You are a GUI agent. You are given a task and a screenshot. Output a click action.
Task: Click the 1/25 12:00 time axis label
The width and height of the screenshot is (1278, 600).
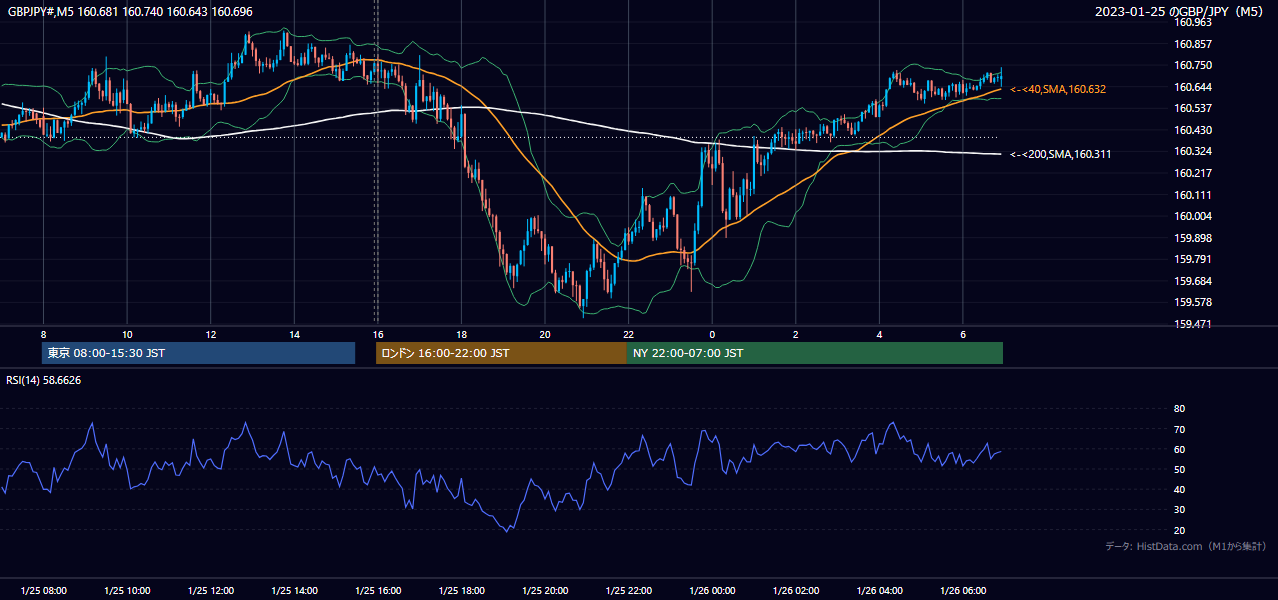coord(210,591)
